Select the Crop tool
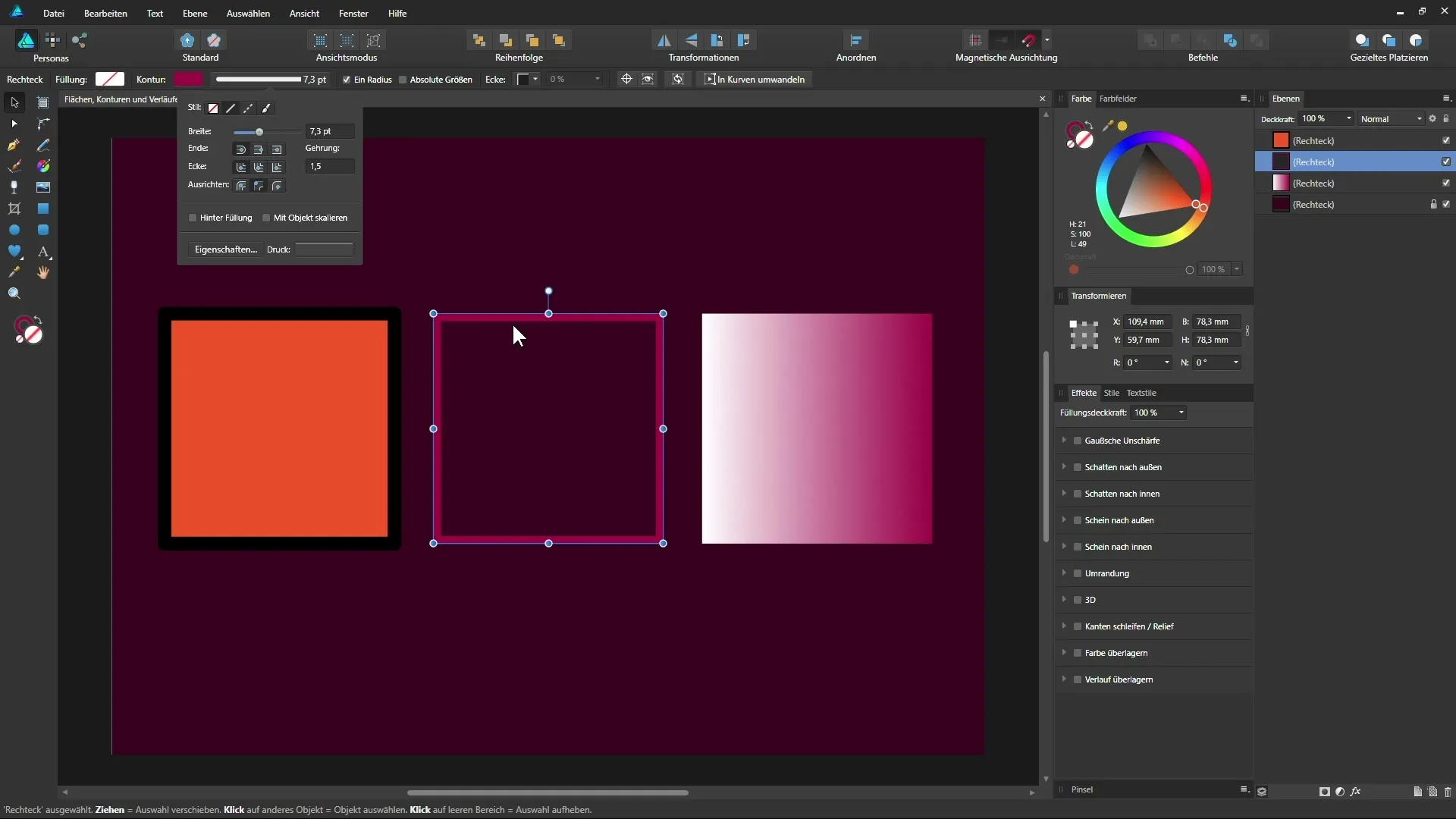Image resolution: width=1456 pixels, height=819 pixels. coord(14,209)
